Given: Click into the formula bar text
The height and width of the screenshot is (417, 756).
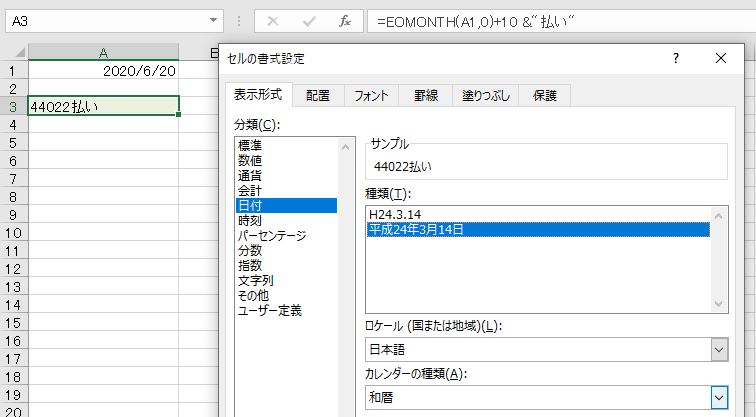Looking at the screenshot, I should pyautogui.click(x=561, y=21).
